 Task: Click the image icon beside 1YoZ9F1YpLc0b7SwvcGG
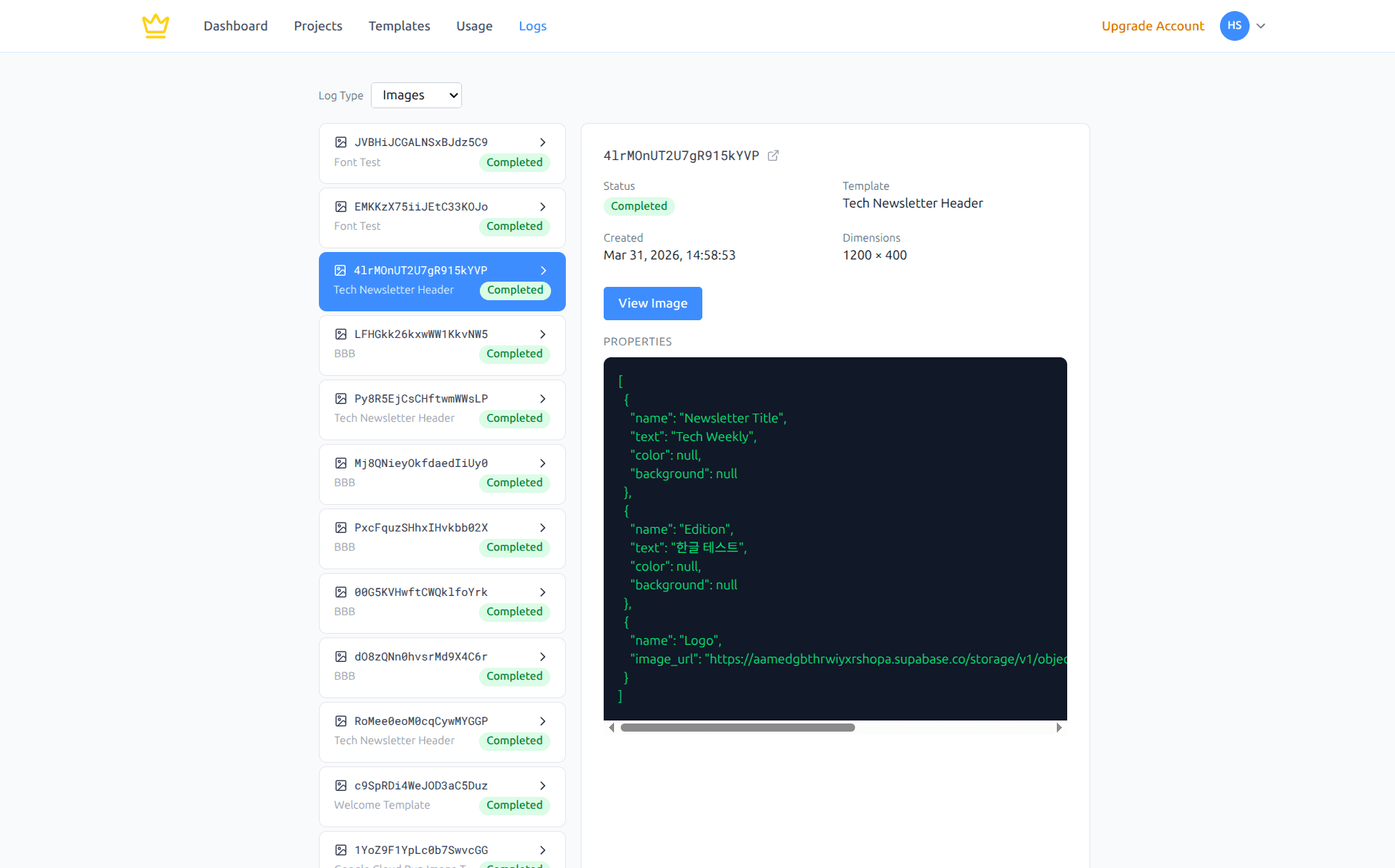pyautogui.click(x=341, y=849)
